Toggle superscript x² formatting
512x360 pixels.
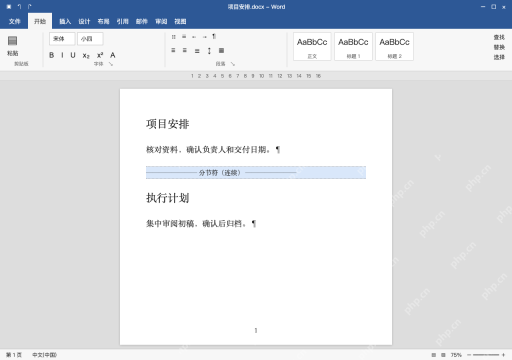[x=100, y=55]
